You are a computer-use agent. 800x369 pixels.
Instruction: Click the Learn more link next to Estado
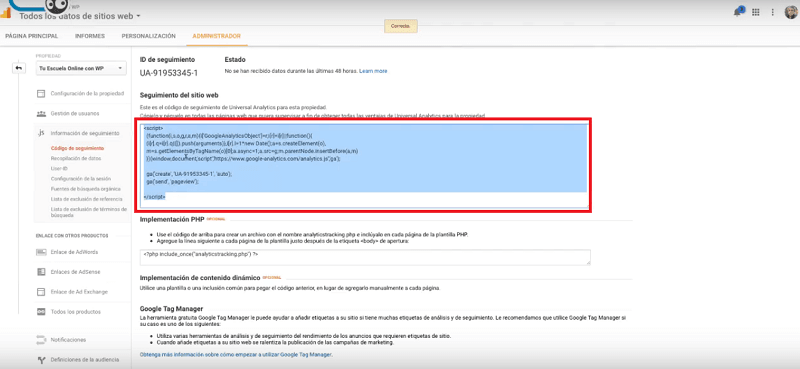pos(373,71)
